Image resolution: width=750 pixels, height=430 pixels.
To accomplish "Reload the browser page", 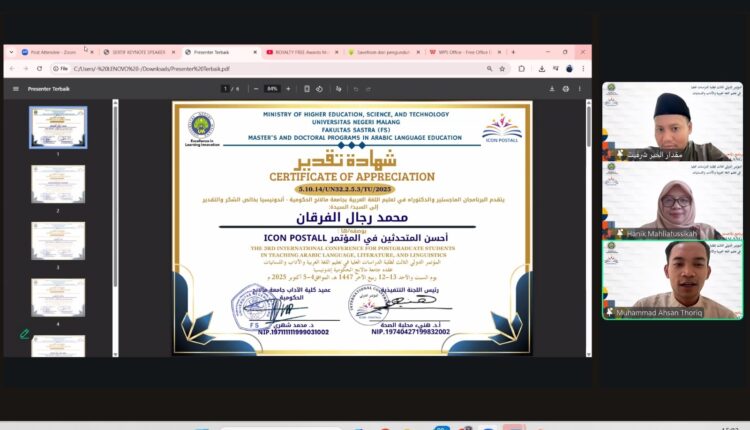I will 40,69.
